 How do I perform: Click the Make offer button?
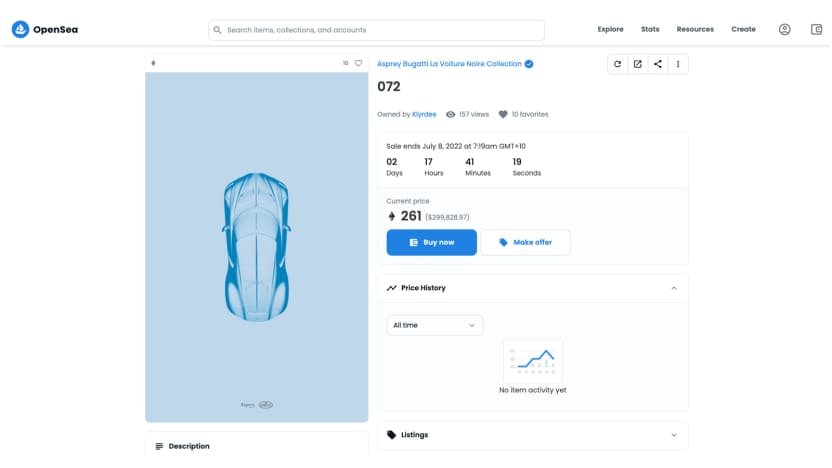click(525, 242)
